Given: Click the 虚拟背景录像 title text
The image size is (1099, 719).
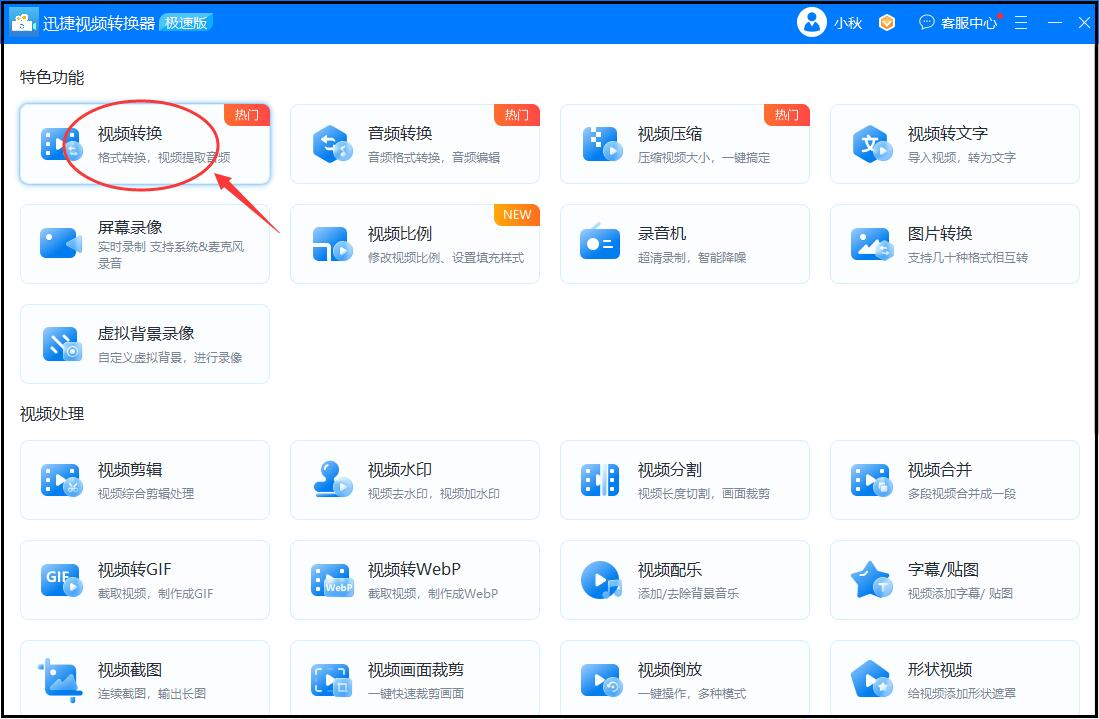Looking at the screenshot, I should coord(146,334).
